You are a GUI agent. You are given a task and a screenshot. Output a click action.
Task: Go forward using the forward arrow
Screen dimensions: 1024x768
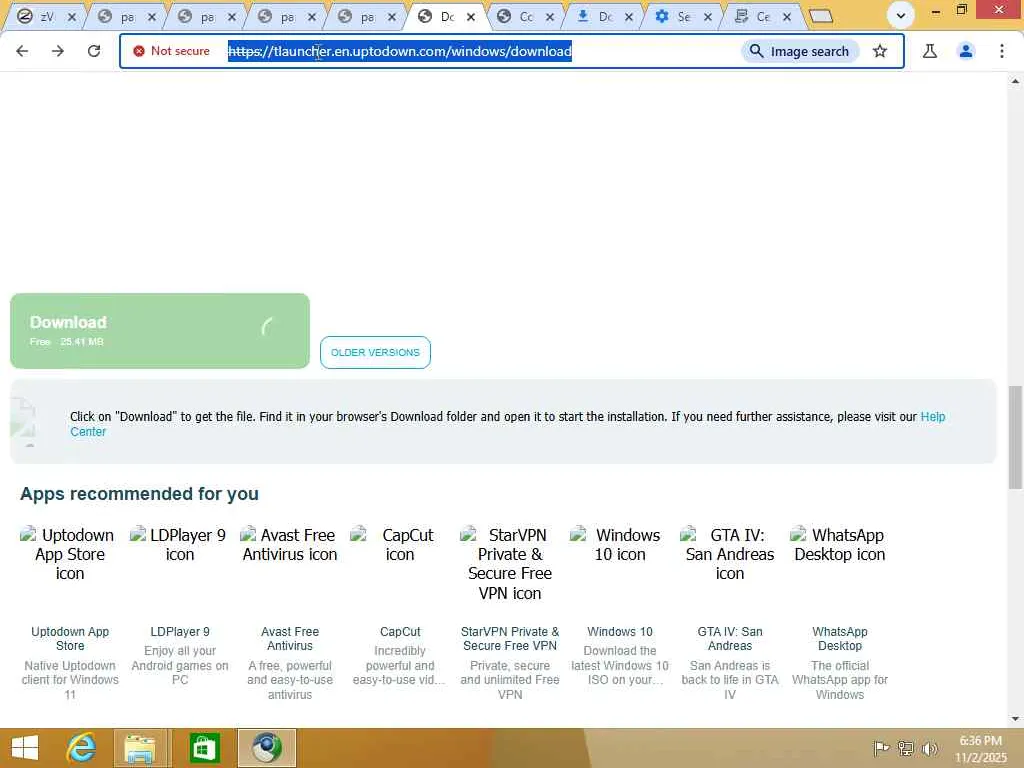pyautogui.click(x=58, y=51)
